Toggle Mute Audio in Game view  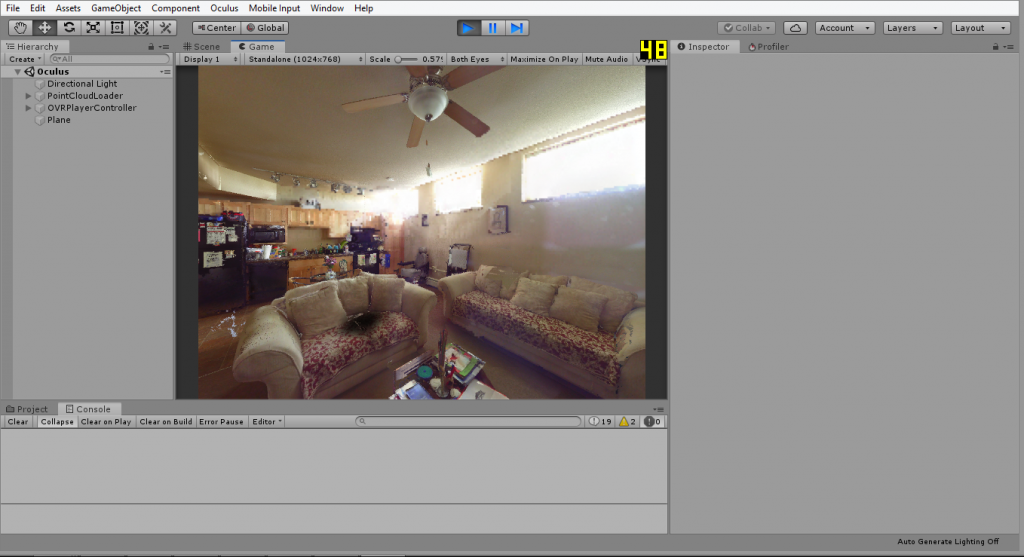coord(606,59)
